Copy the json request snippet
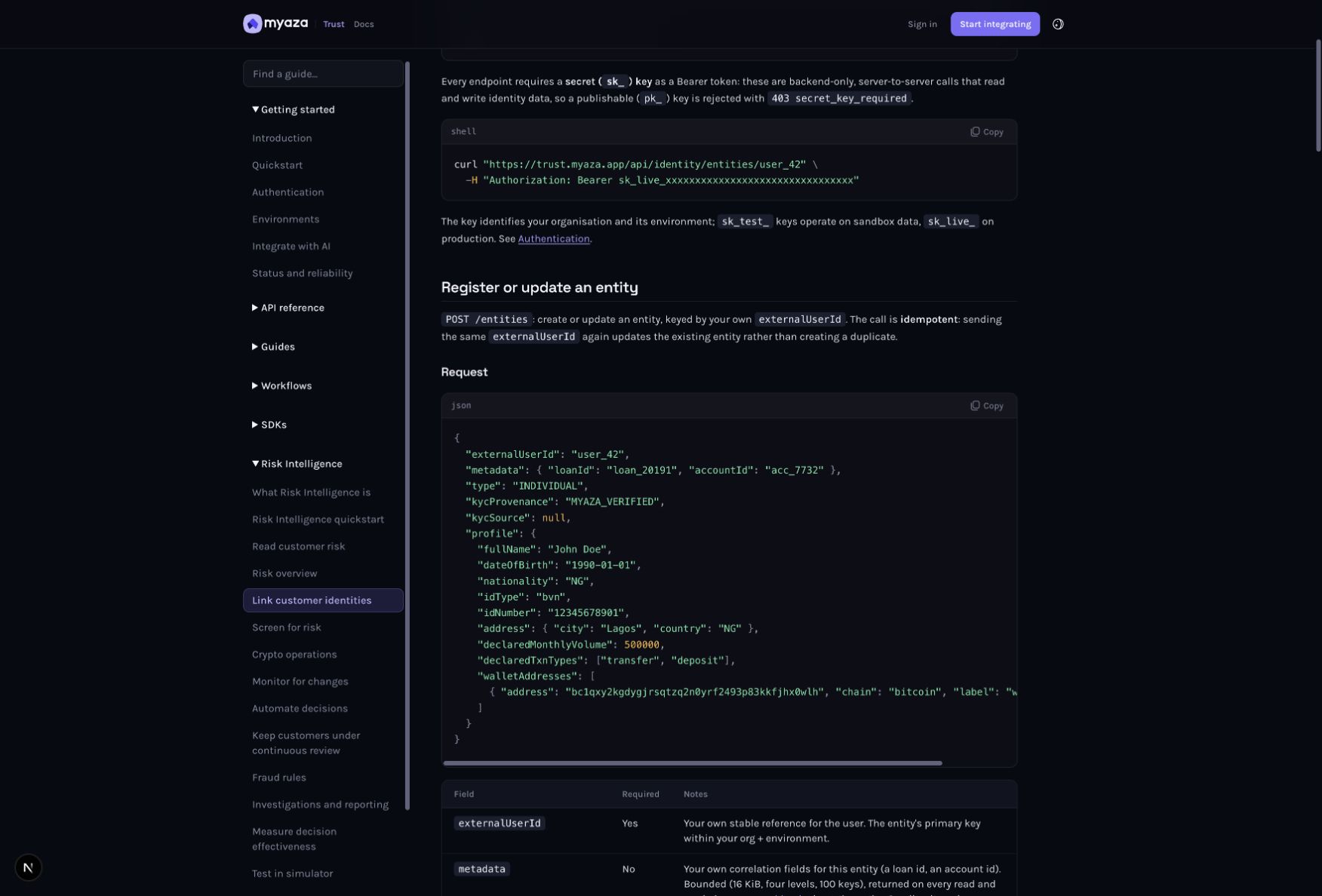Image resolution: width=1322 pixels, height=896 pixels. (986, 406)
